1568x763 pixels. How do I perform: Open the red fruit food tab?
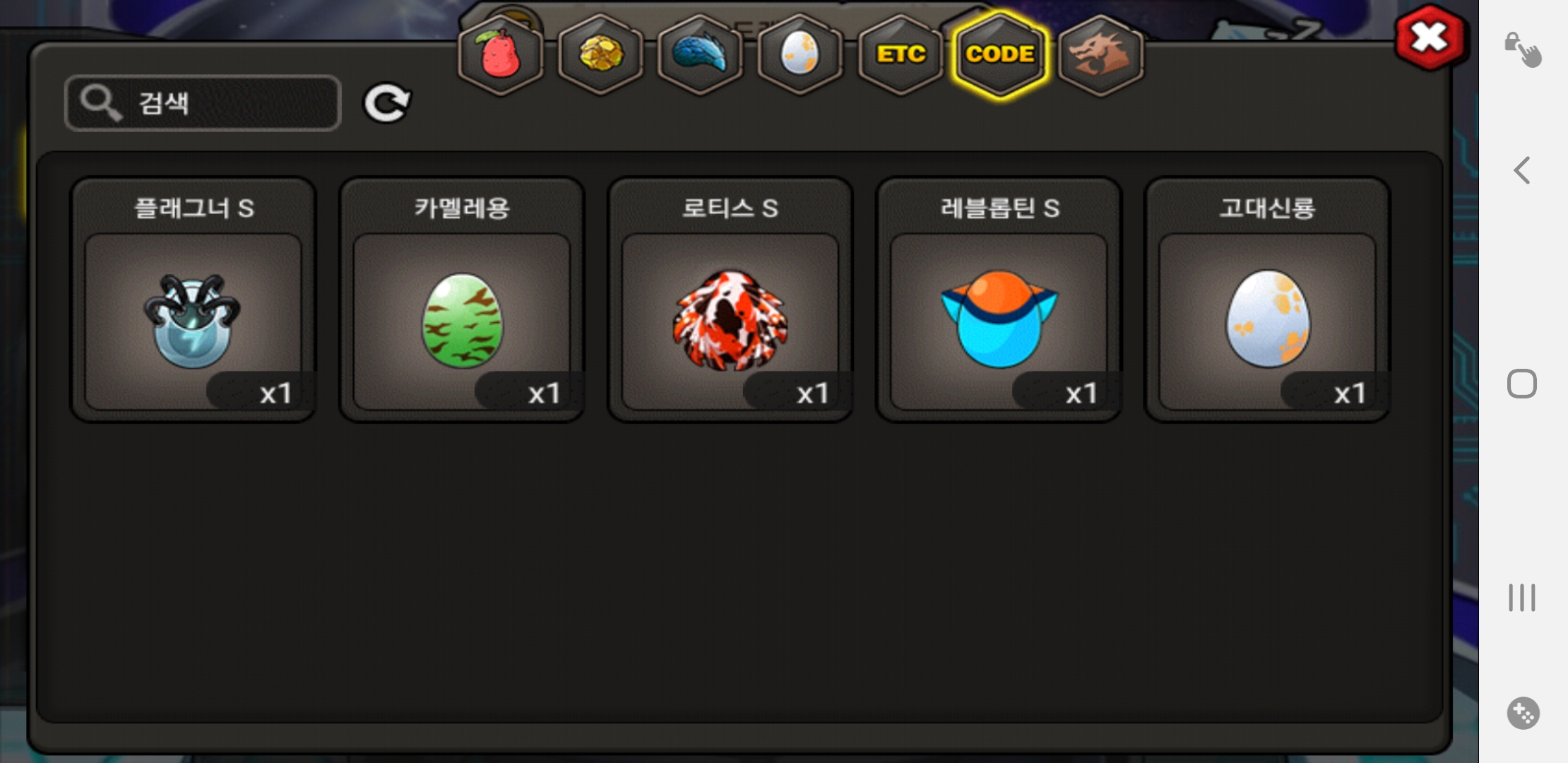click(x=501, y=54)
